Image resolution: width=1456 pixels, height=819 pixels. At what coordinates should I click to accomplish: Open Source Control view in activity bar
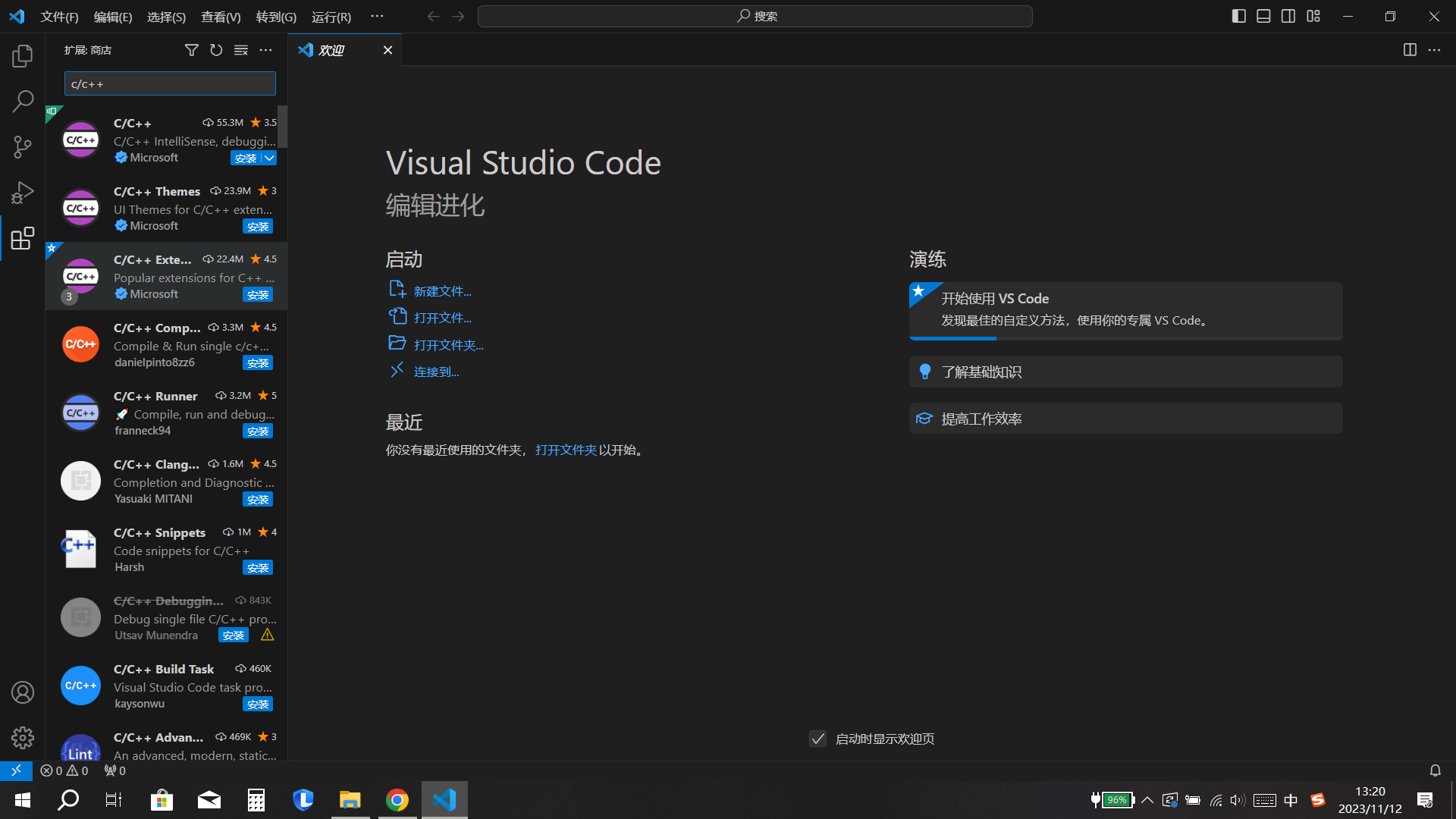[x=23, y=146]
